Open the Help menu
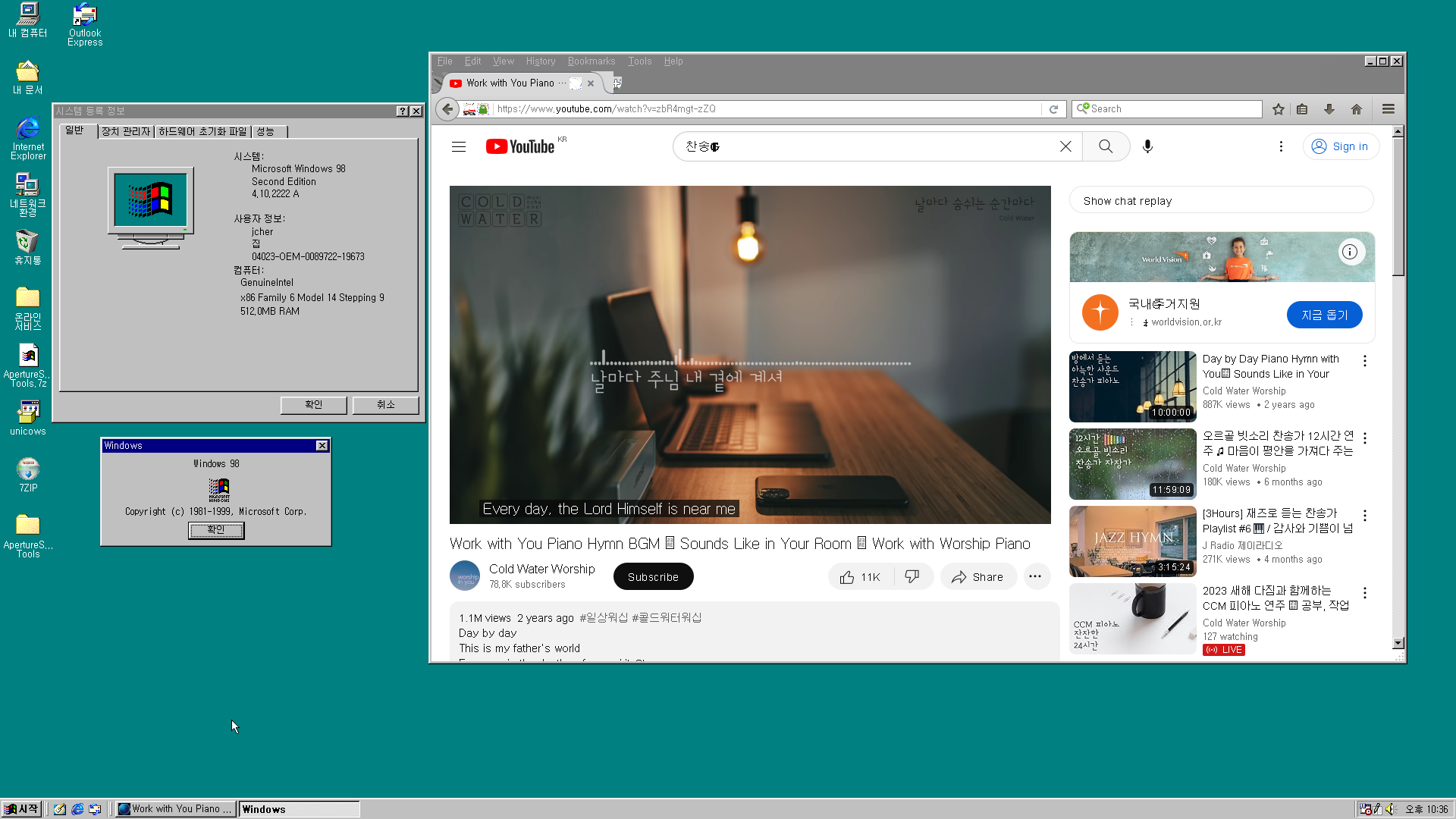This screenshot has width=1456, height=819. [x=673, y=61]
